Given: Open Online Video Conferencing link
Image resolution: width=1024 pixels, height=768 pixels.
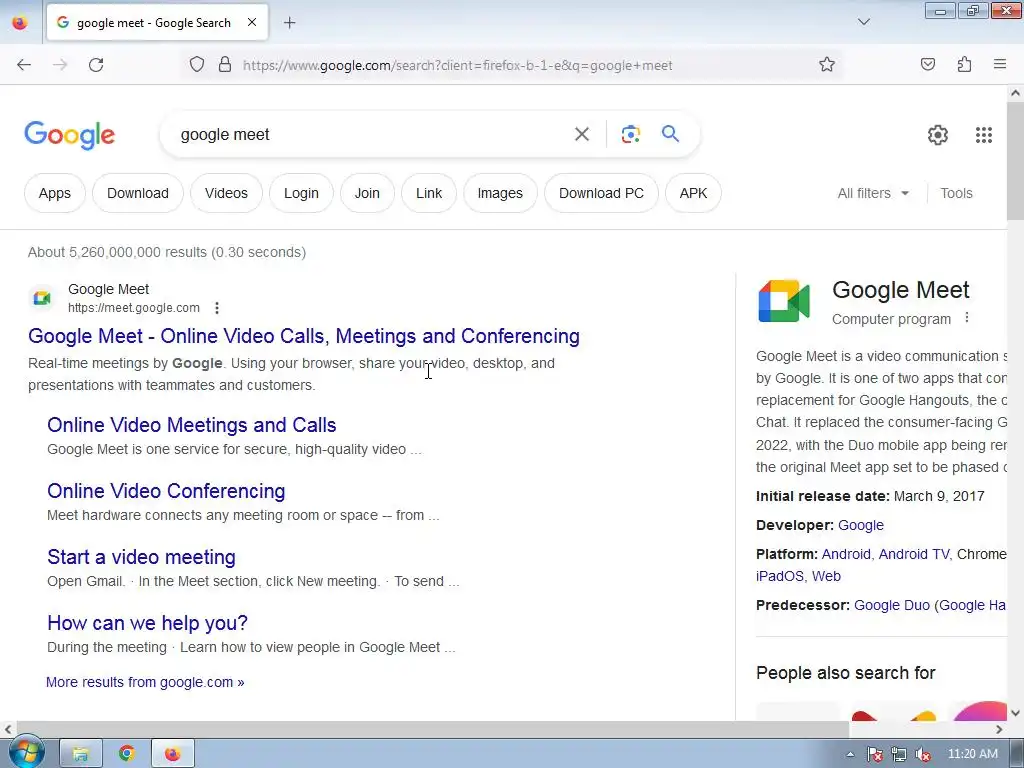Looking at the screenshot, I should [x=166, y=491].
